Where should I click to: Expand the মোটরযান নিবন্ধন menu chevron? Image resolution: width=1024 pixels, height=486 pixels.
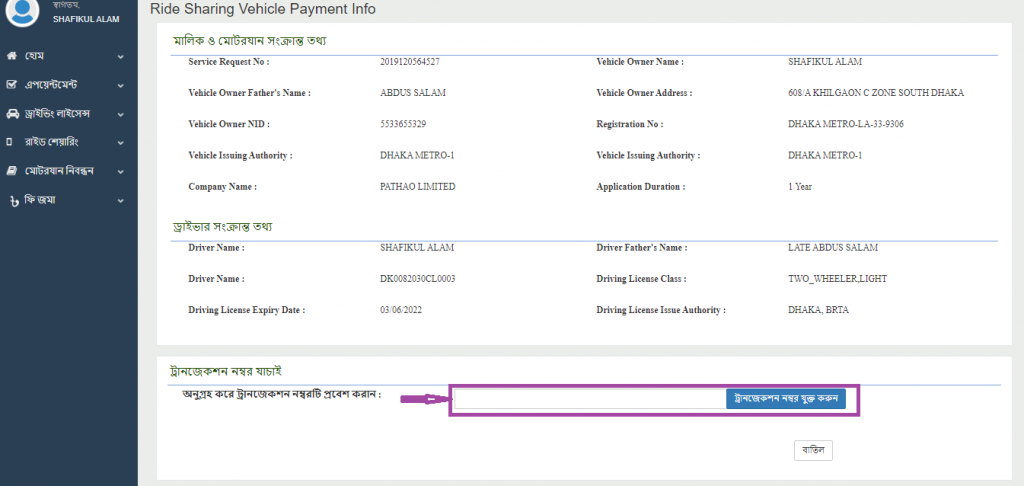click(x=120, y=172)
